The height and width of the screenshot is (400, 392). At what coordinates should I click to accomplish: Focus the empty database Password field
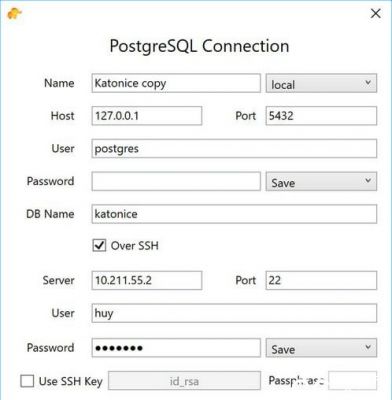point(176,181)
